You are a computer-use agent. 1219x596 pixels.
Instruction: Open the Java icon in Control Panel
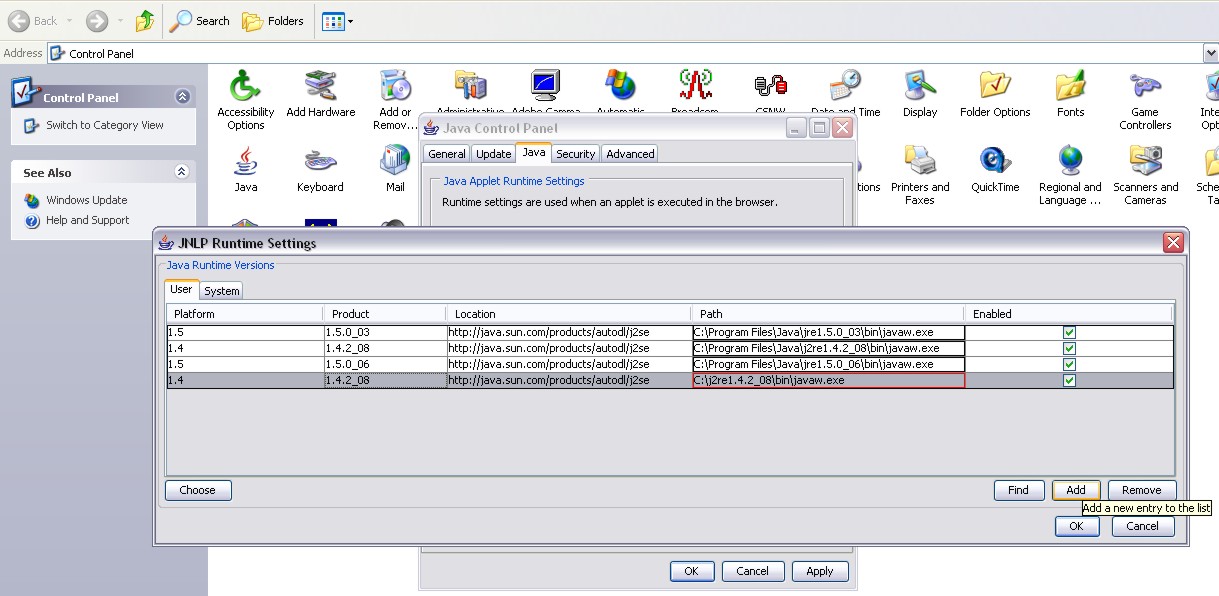coord(245,169)
